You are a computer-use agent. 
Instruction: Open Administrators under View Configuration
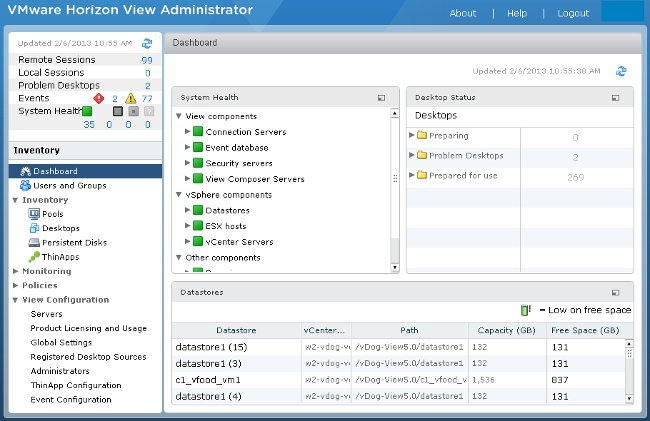tap(60, 371)
